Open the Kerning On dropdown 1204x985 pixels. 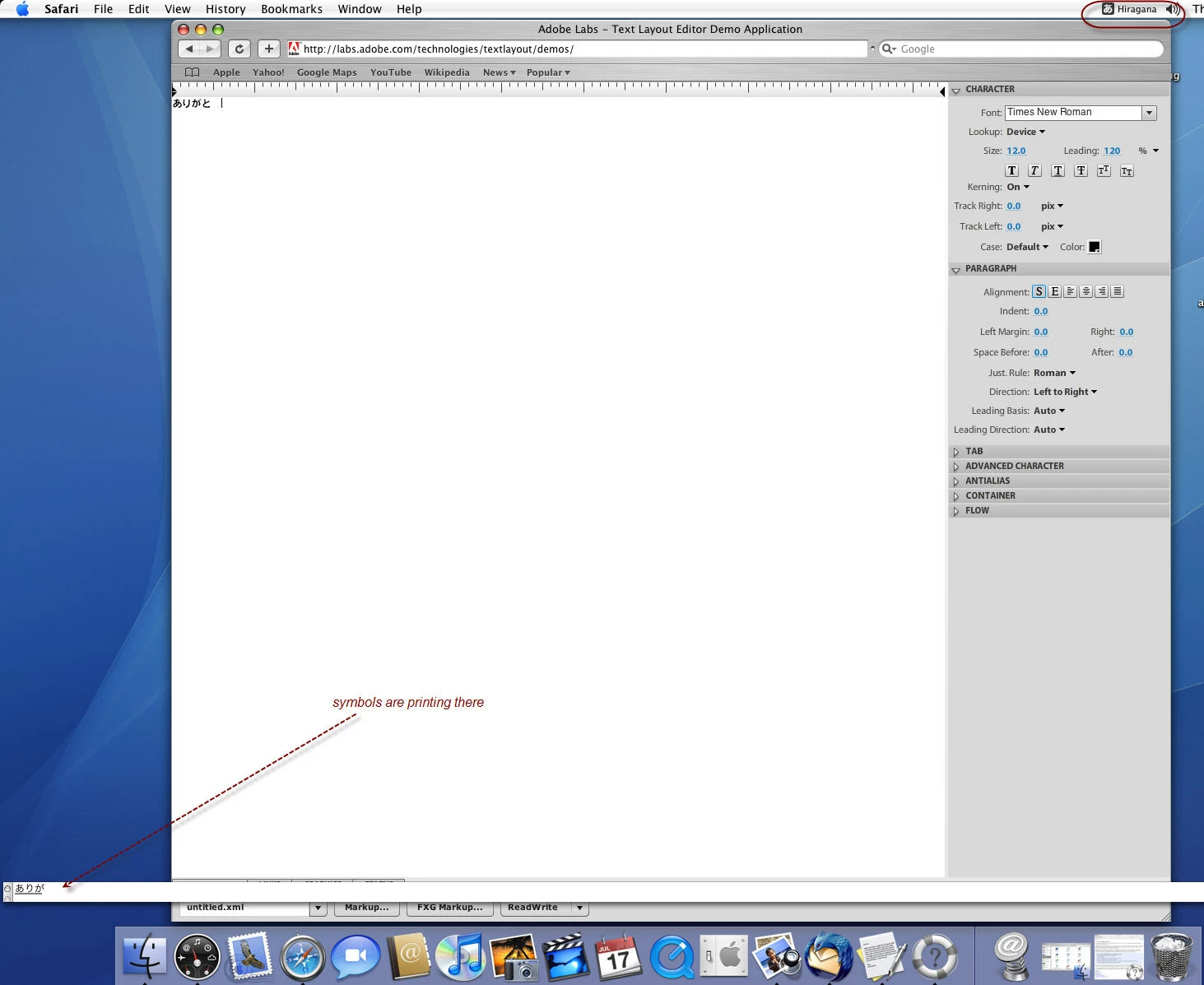[x=1018, y=188]
